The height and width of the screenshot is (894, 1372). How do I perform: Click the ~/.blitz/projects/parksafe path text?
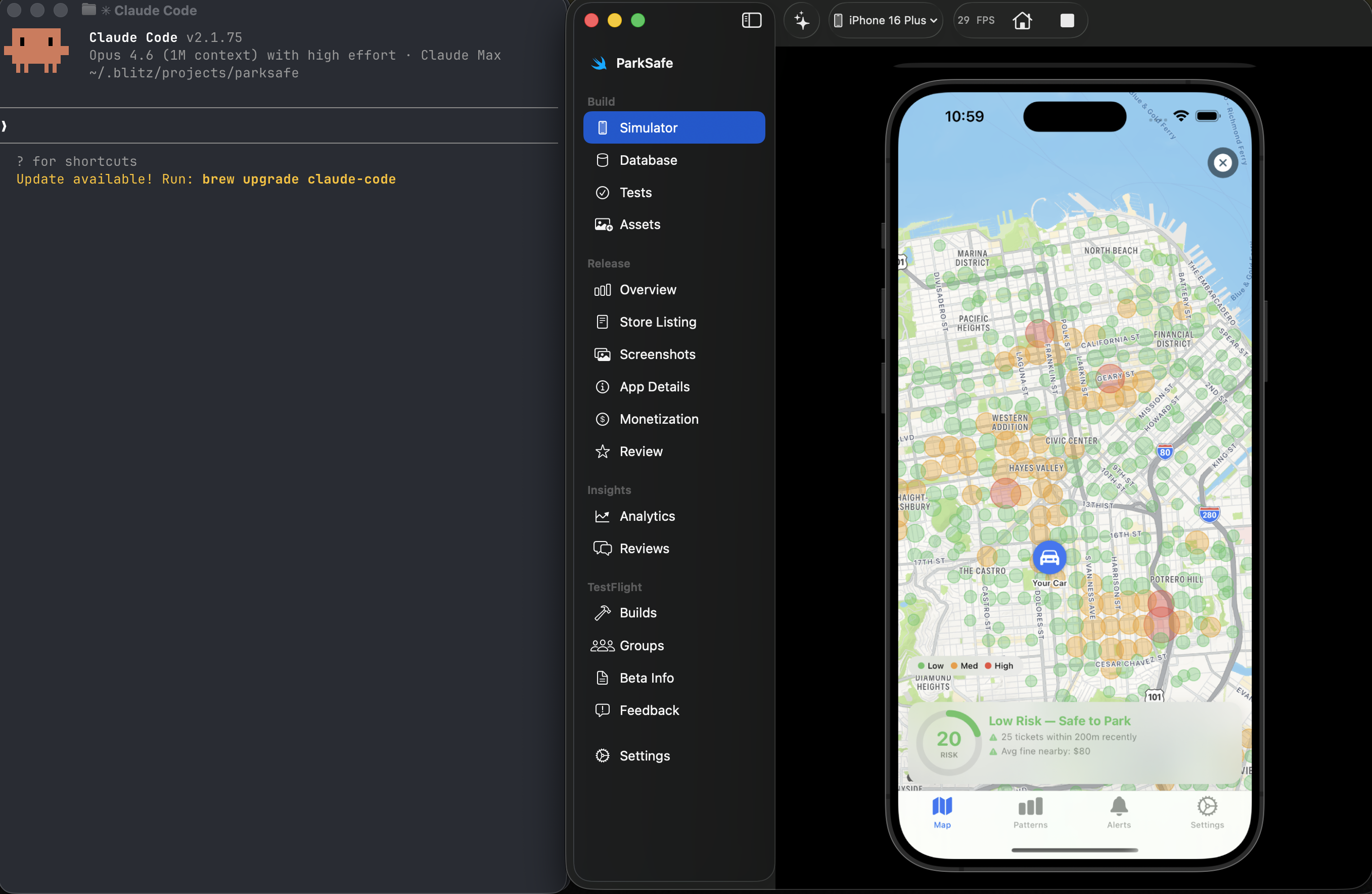194,73
